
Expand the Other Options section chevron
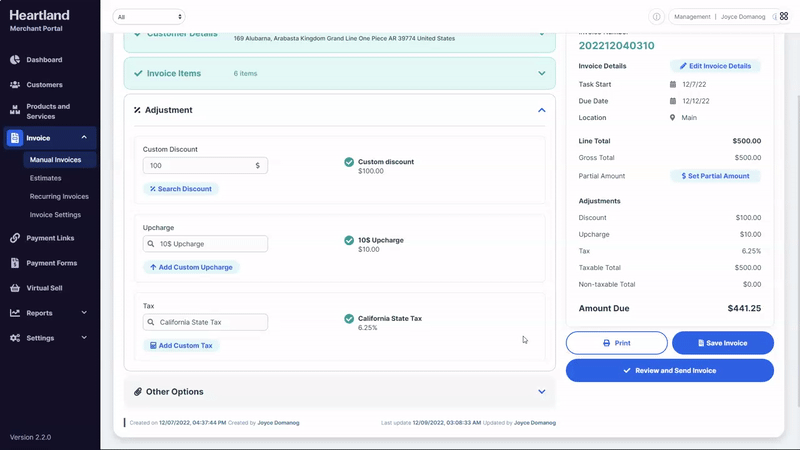click(541, 392)
